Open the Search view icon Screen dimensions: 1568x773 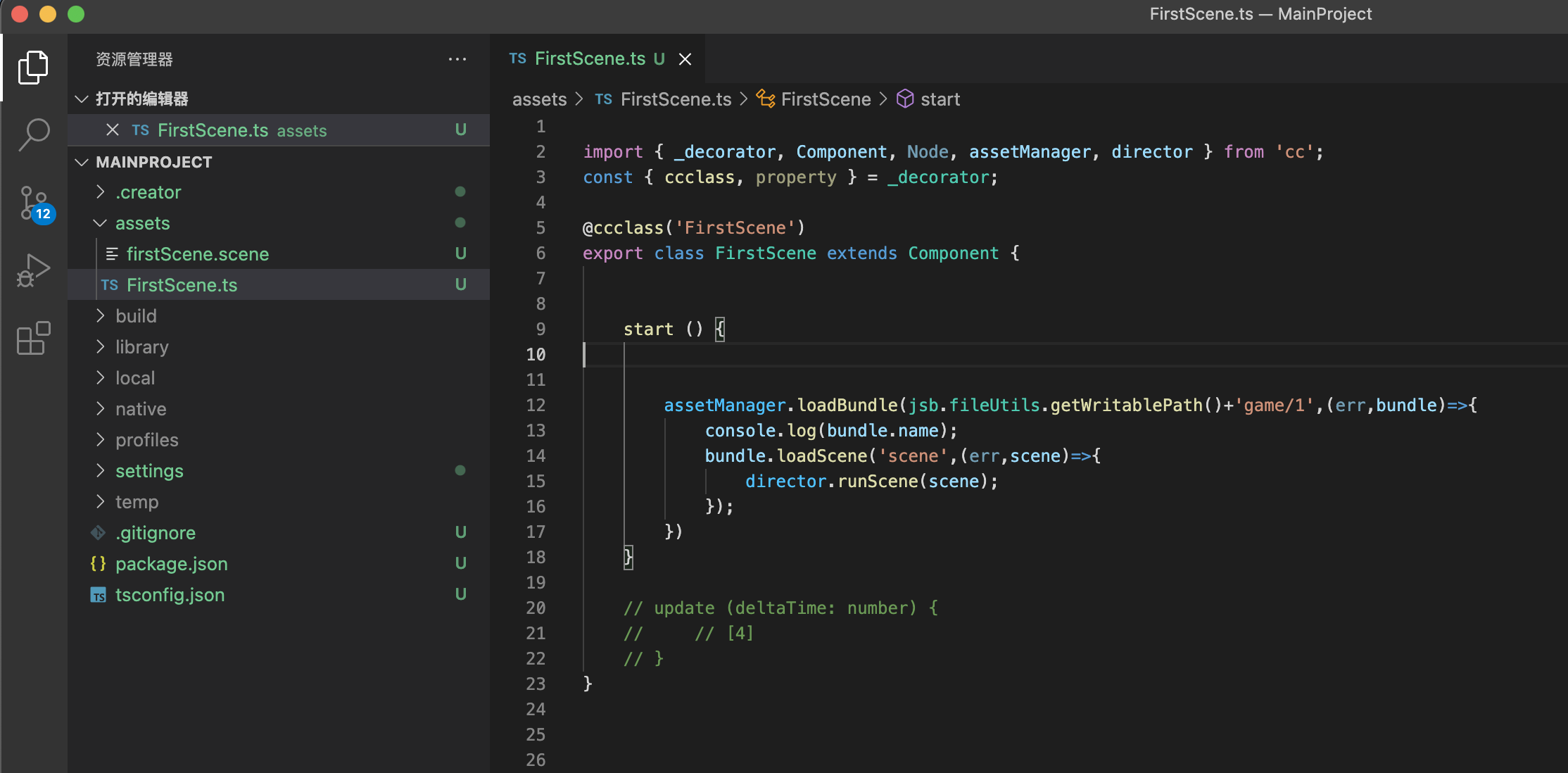pos(33,134)
